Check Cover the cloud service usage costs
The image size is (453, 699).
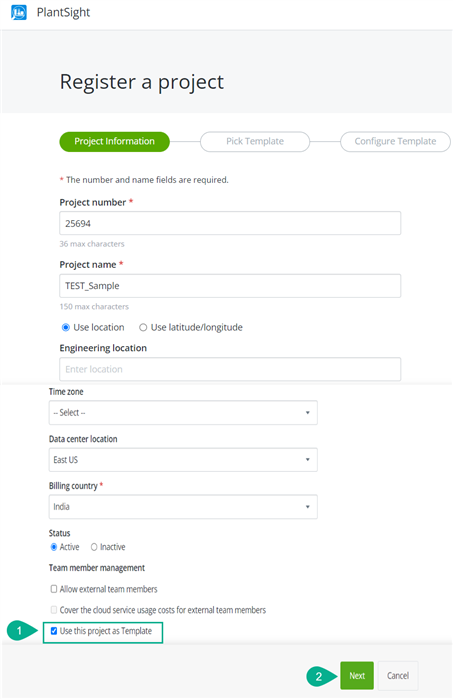click(54, 610)
